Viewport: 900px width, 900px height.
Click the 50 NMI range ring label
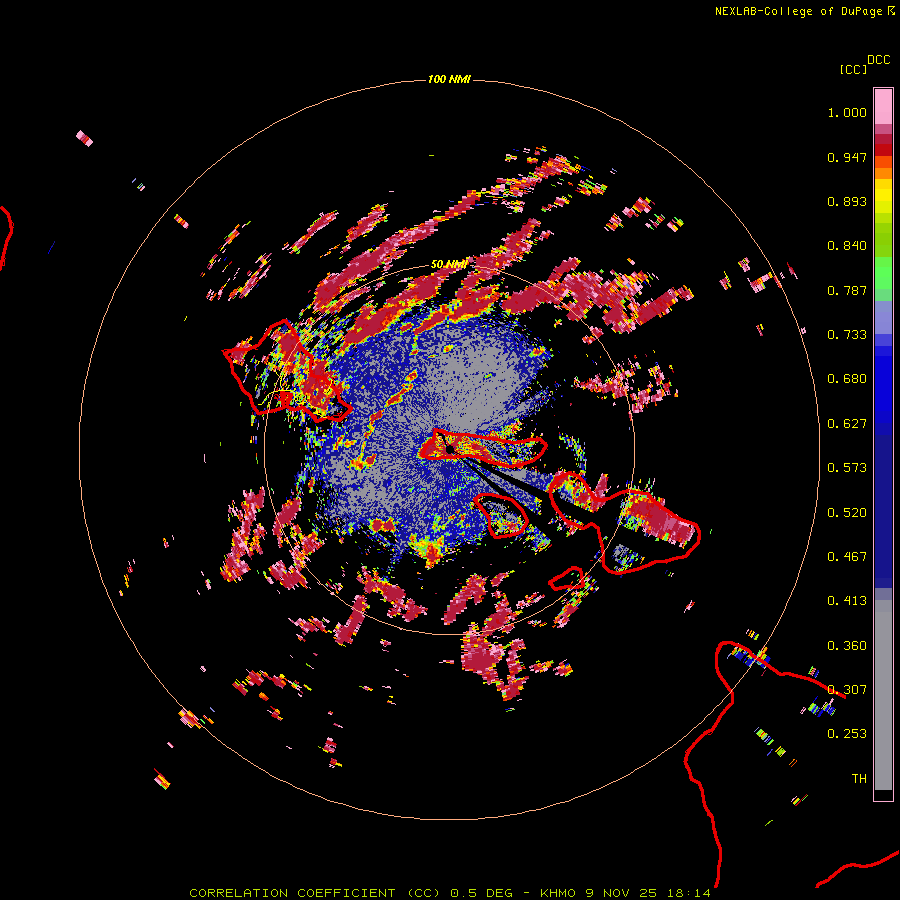(x=448, y=265)
